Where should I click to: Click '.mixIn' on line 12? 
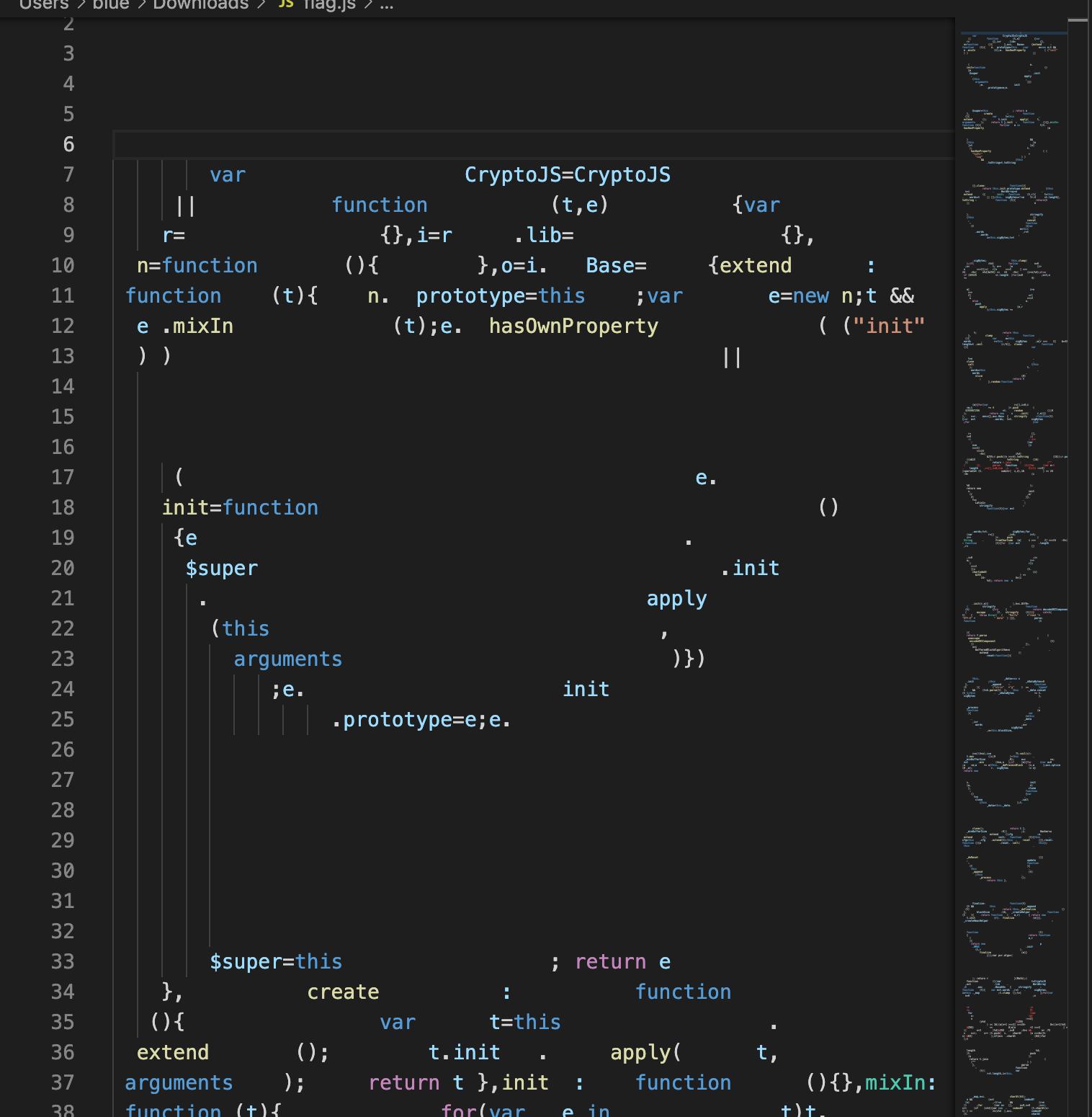coord(197,326)
